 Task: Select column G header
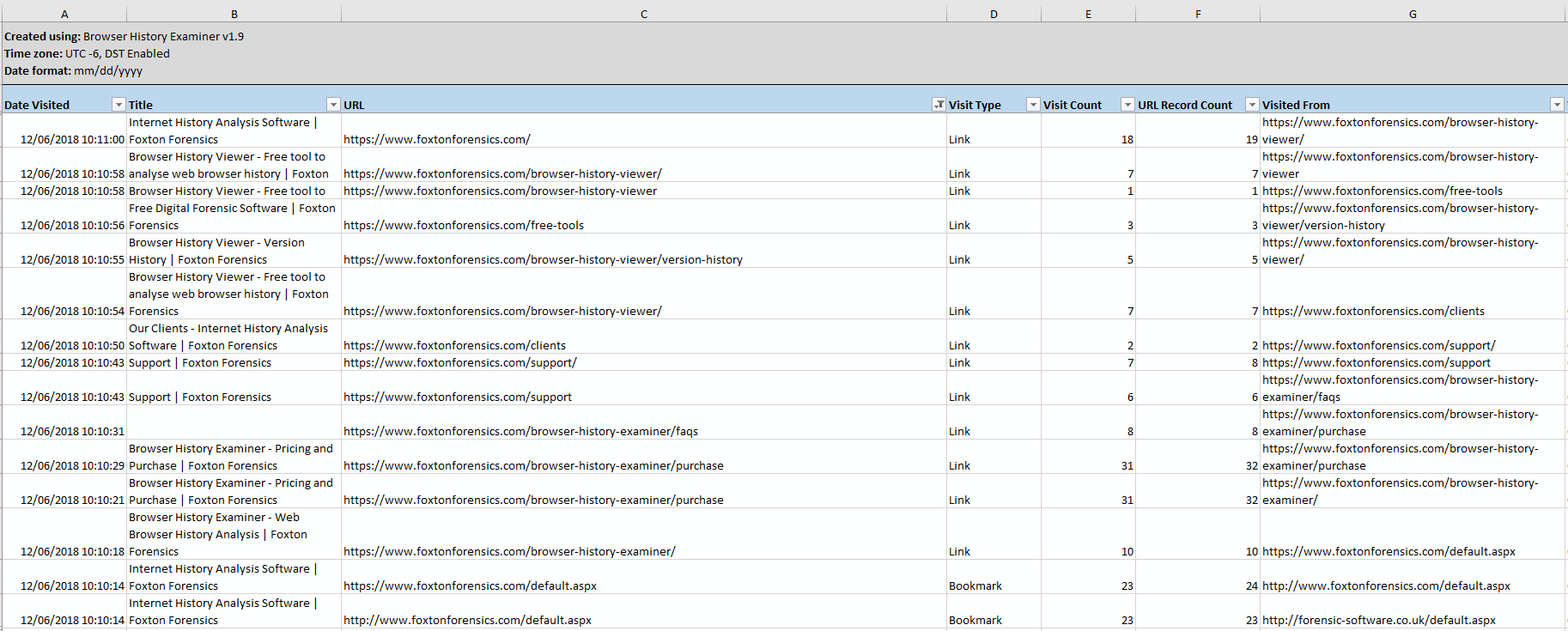[x=1413, y=14]
